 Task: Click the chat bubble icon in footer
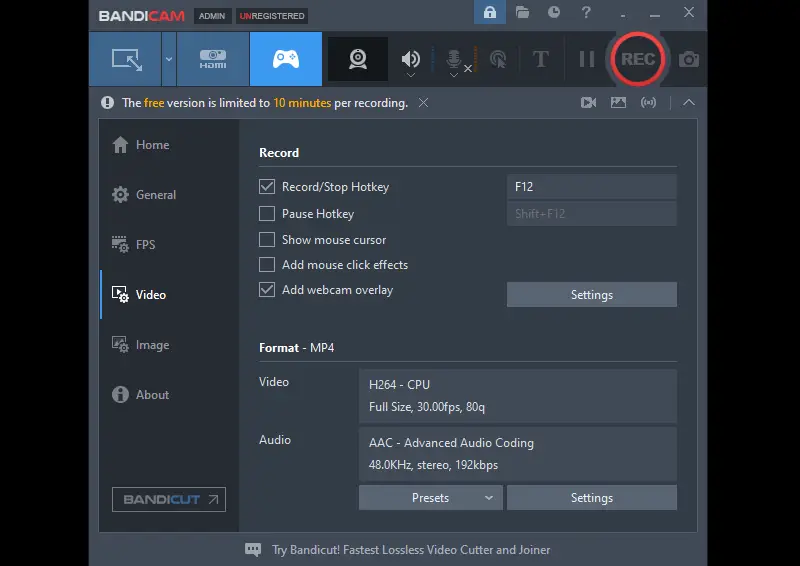click(253, 550)
